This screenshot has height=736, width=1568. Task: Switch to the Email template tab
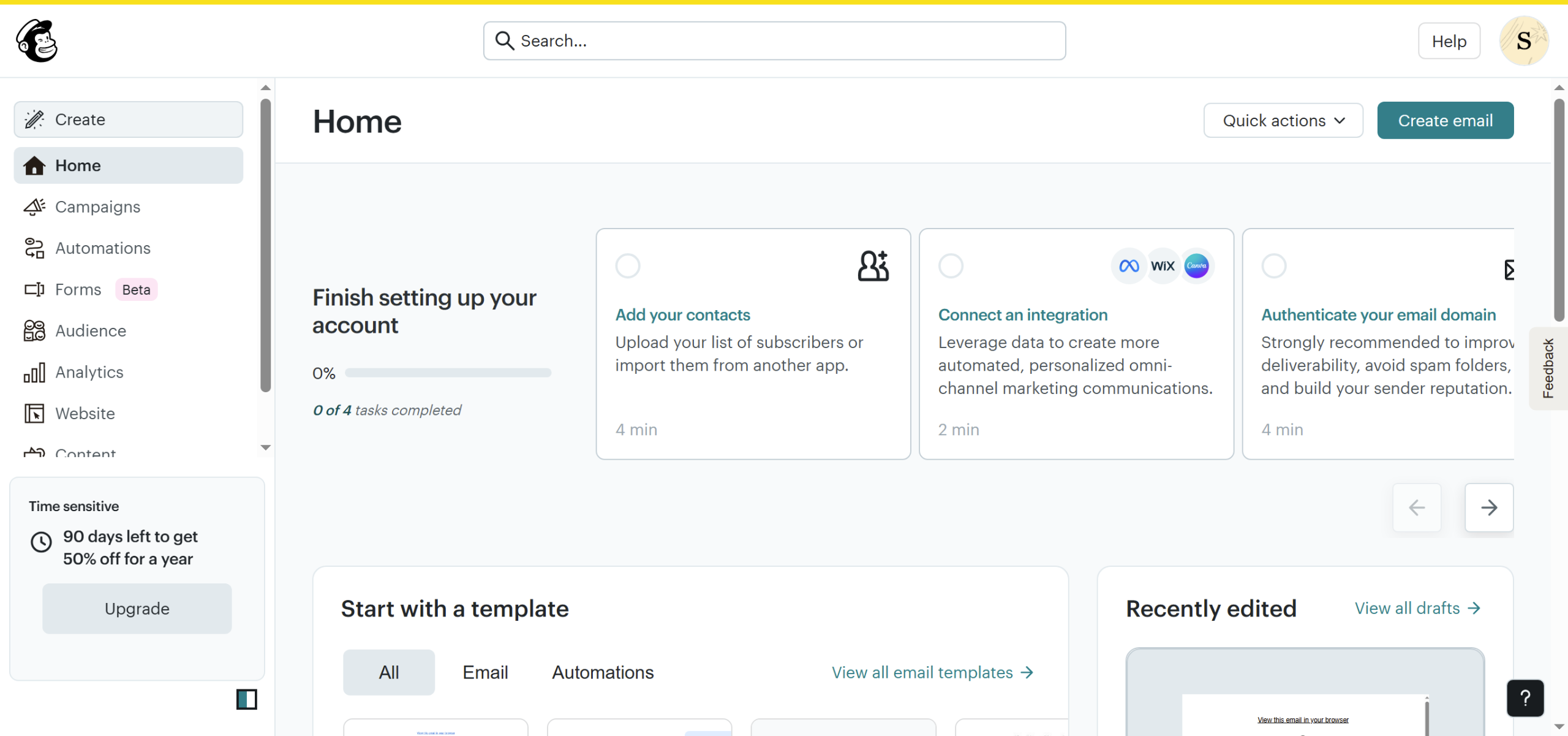pos(485,672)
